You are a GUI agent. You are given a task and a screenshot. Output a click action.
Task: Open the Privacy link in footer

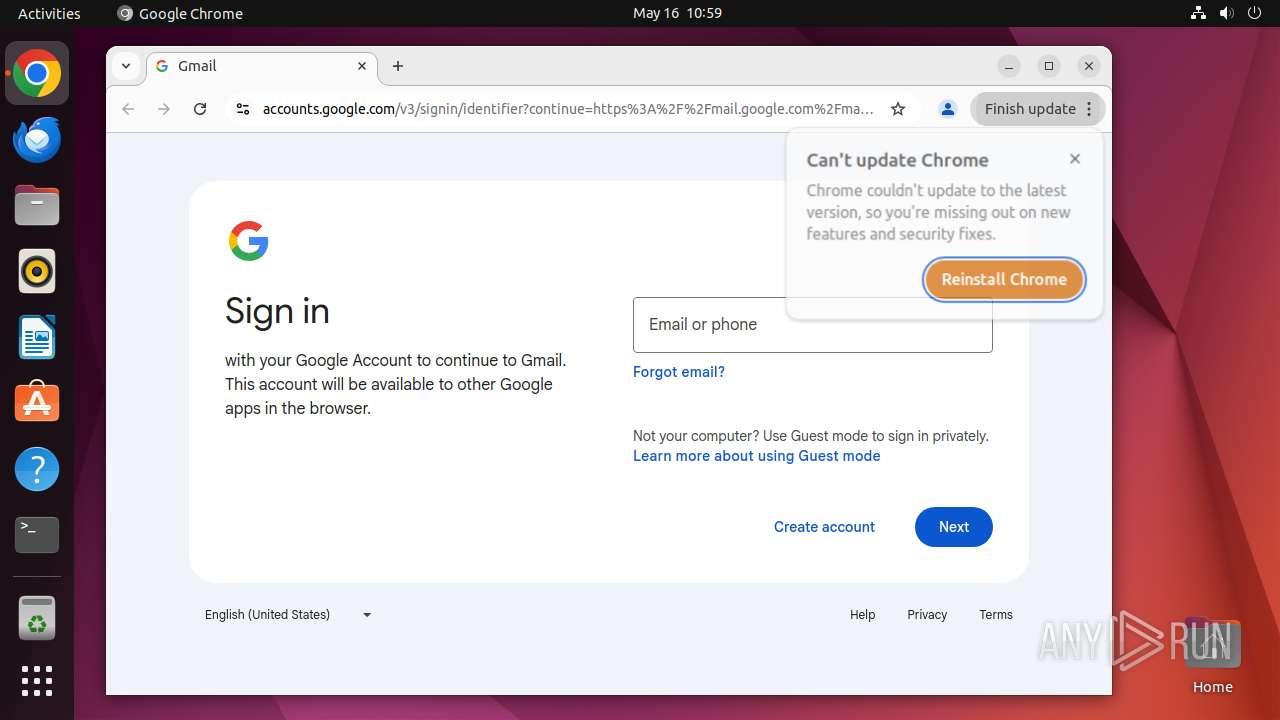(927, 615)
